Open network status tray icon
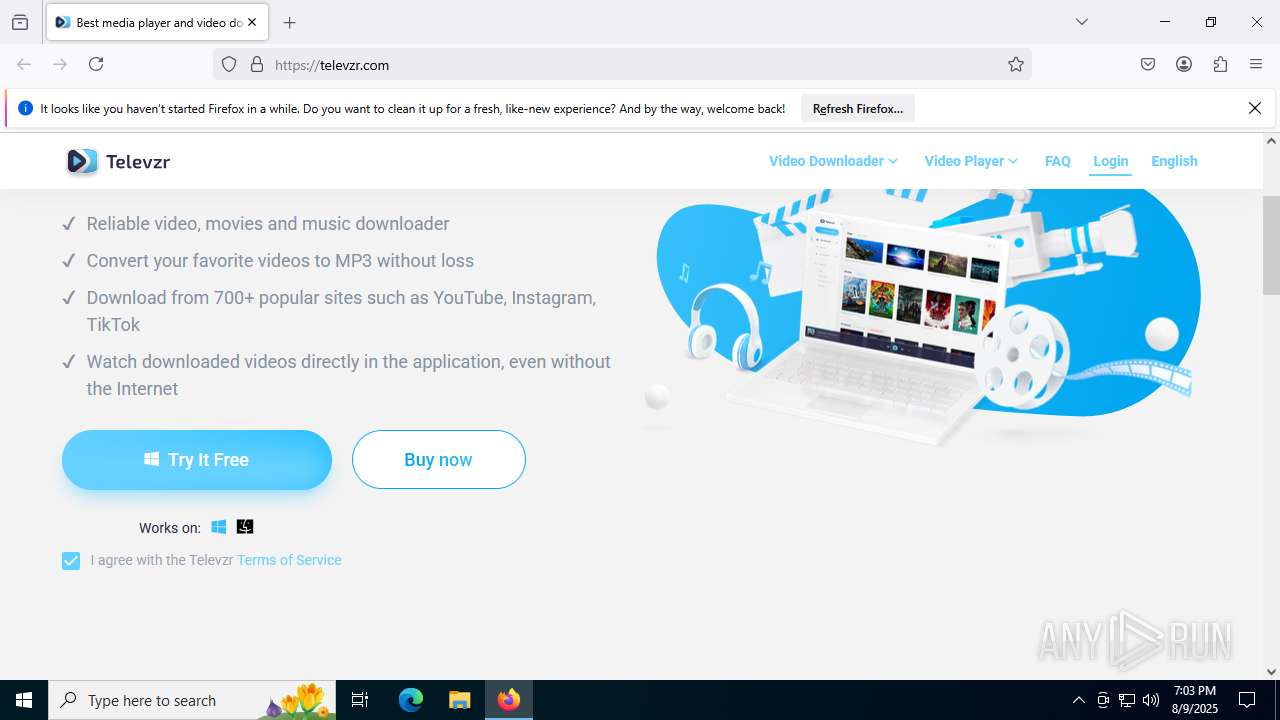 [1127, 700]
